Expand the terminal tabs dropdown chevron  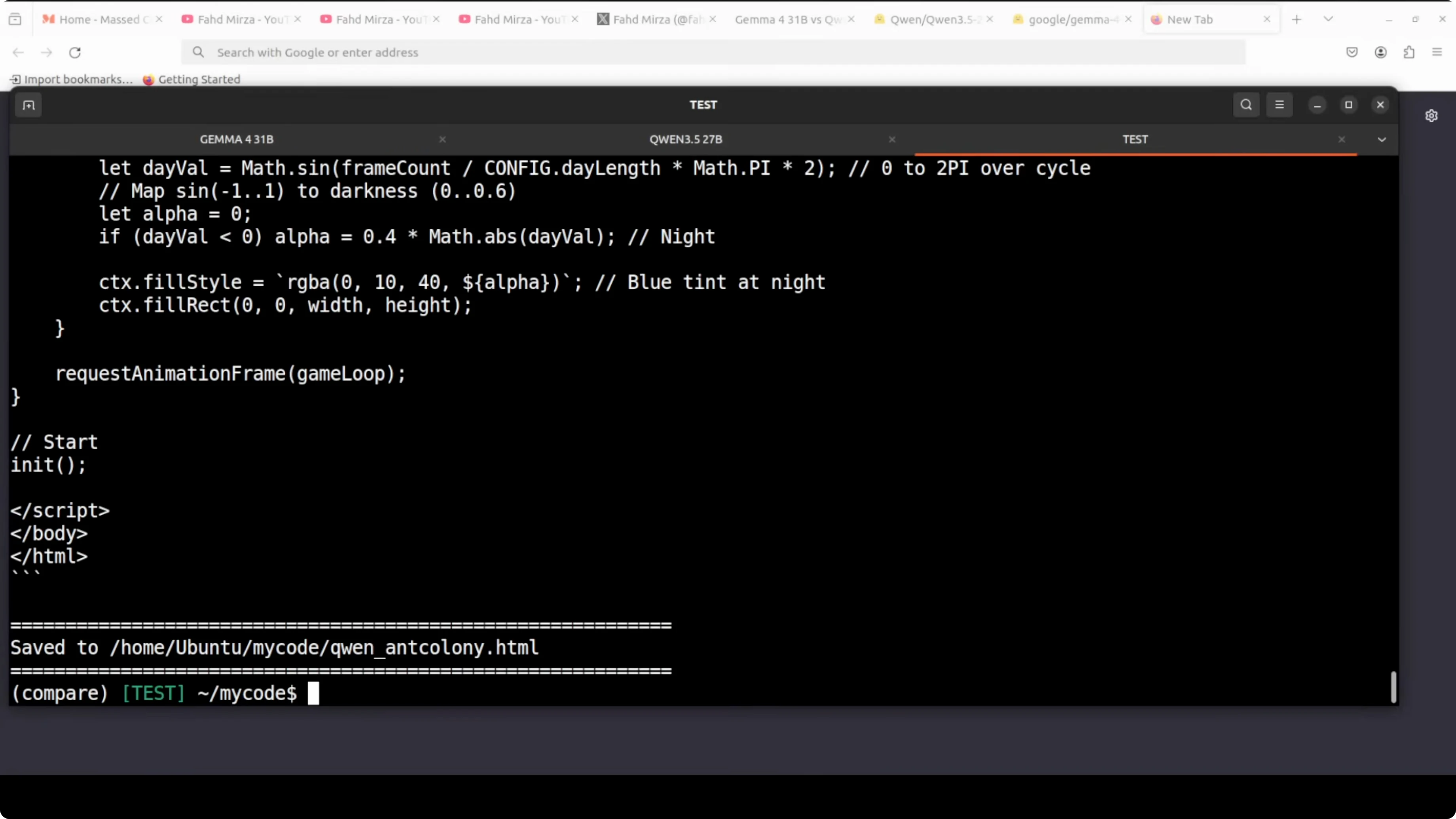click(x=1381, y=140)
